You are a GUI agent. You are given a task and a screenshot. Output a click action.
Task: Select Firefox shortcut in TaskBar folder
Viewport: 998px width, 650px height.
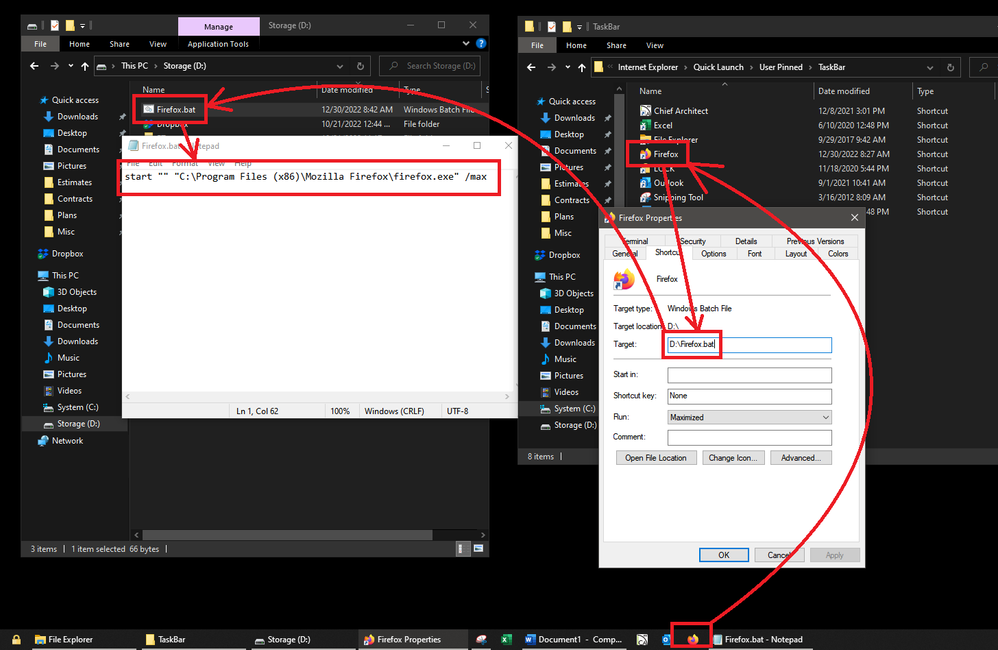[x=666, y=154]
